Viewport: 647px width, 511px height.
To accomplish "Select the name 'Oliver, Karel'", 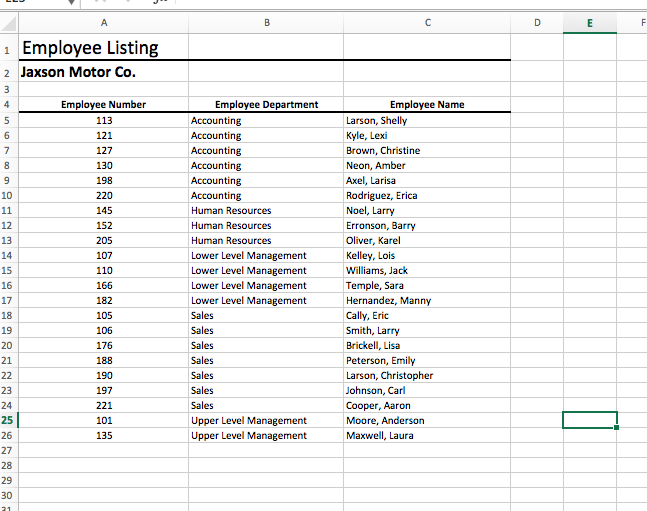I will [373, 240].
